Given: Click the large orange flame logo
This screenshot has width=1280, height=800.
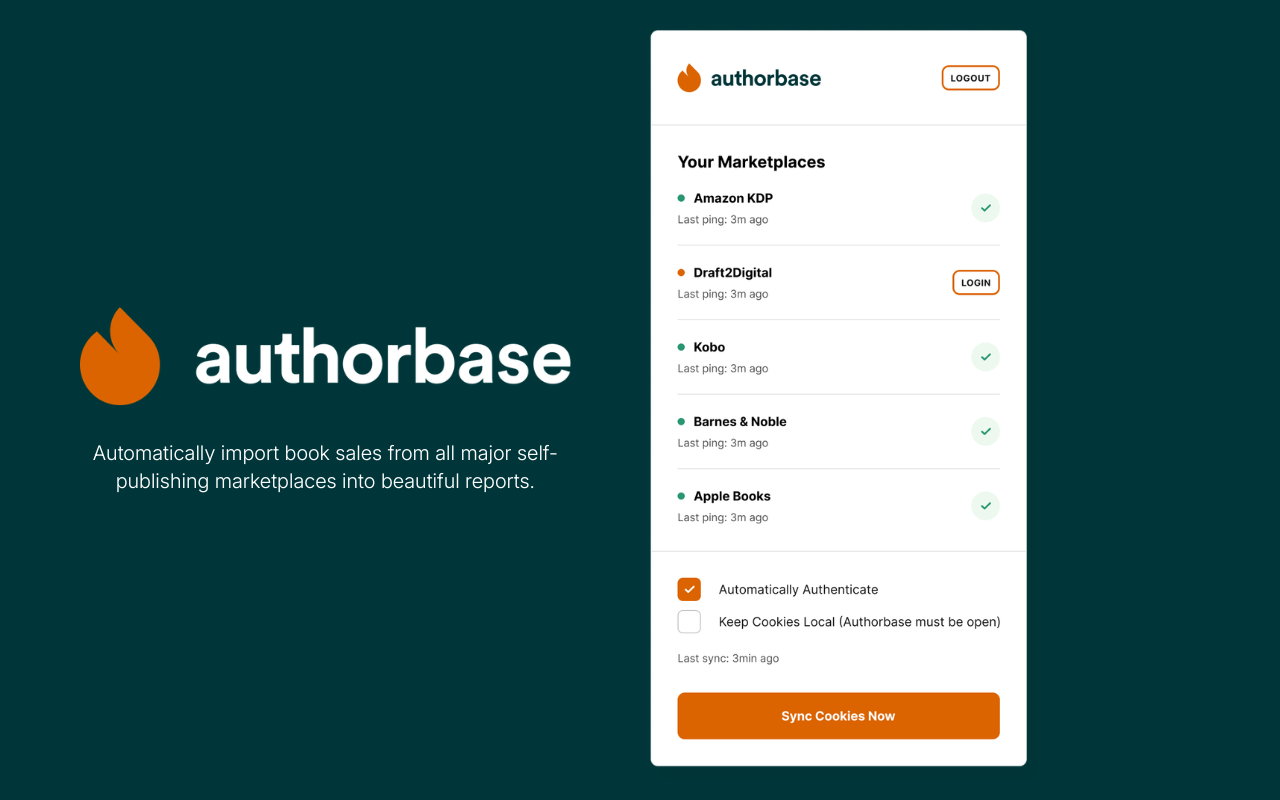Looking at the screenshot, I should tap(120, 356).
